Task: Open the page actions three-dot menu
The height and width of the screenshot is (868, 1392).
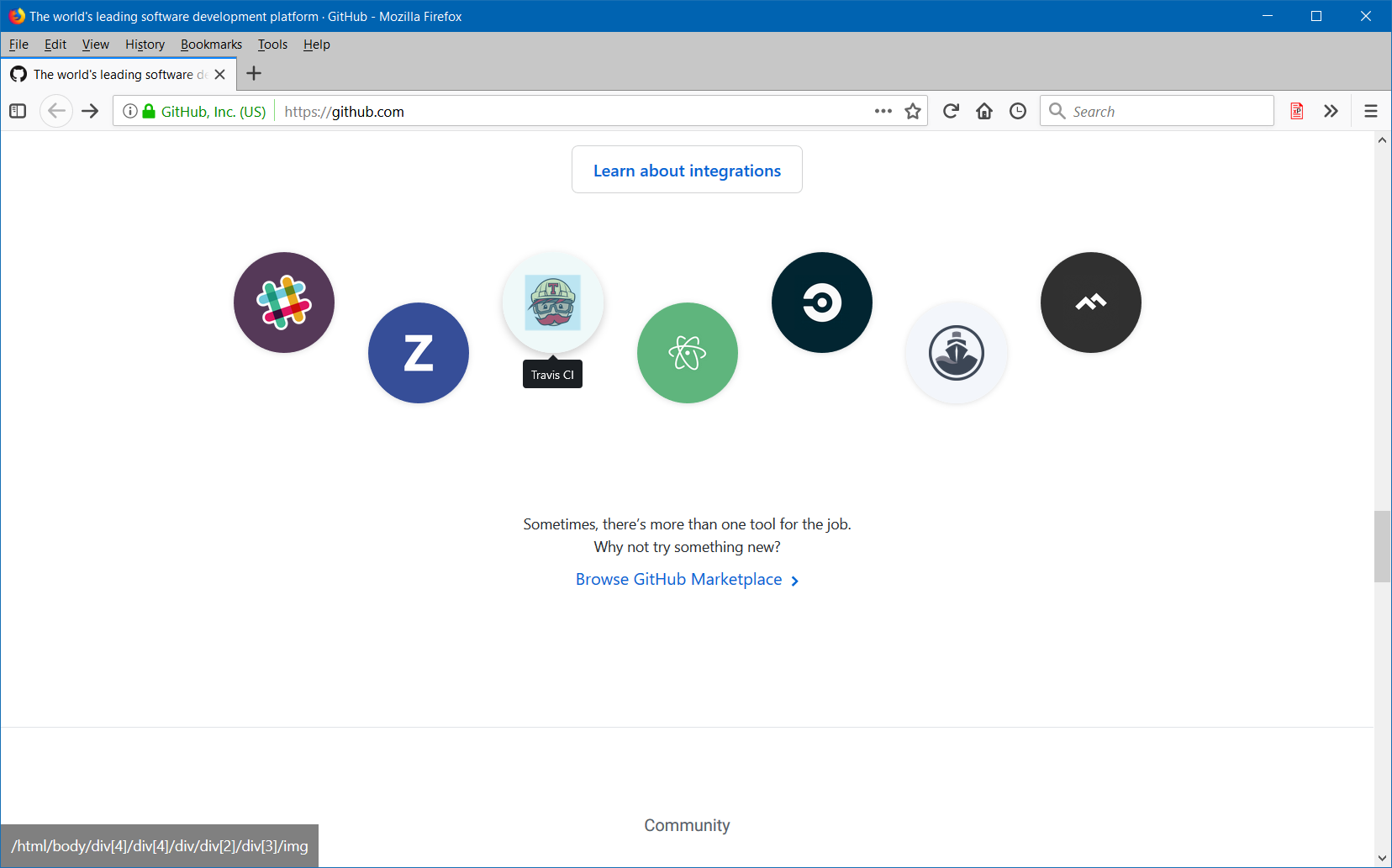Action: (x=883, y=111)
